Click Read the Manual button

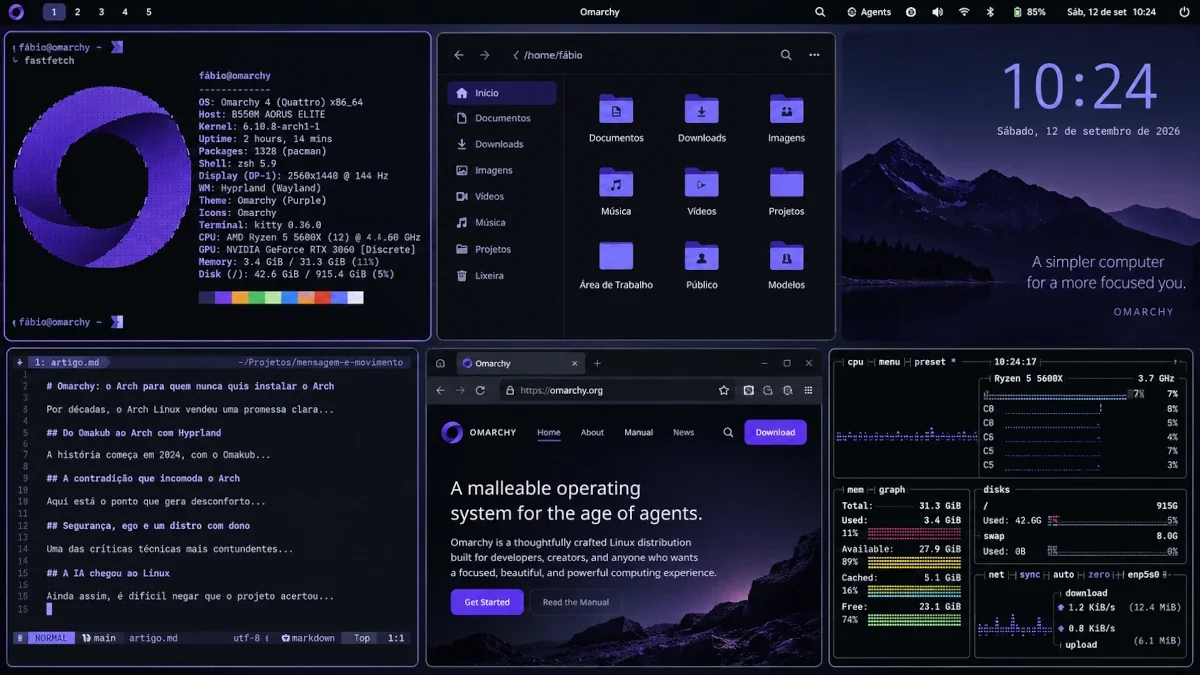[x=576, y=602]
